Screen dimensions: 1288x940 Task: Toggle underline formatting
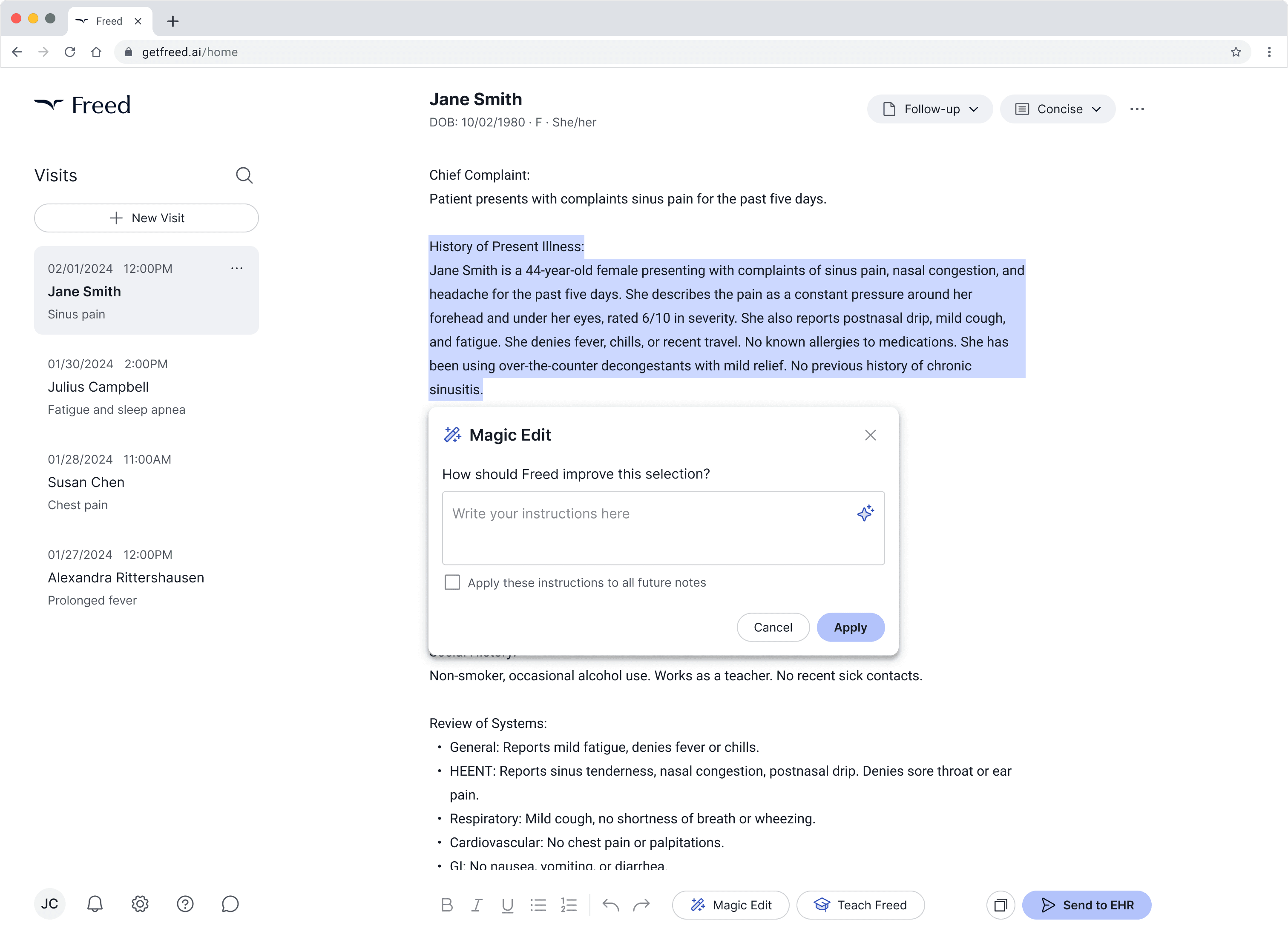pyautogui.click(x=507, y=905)
